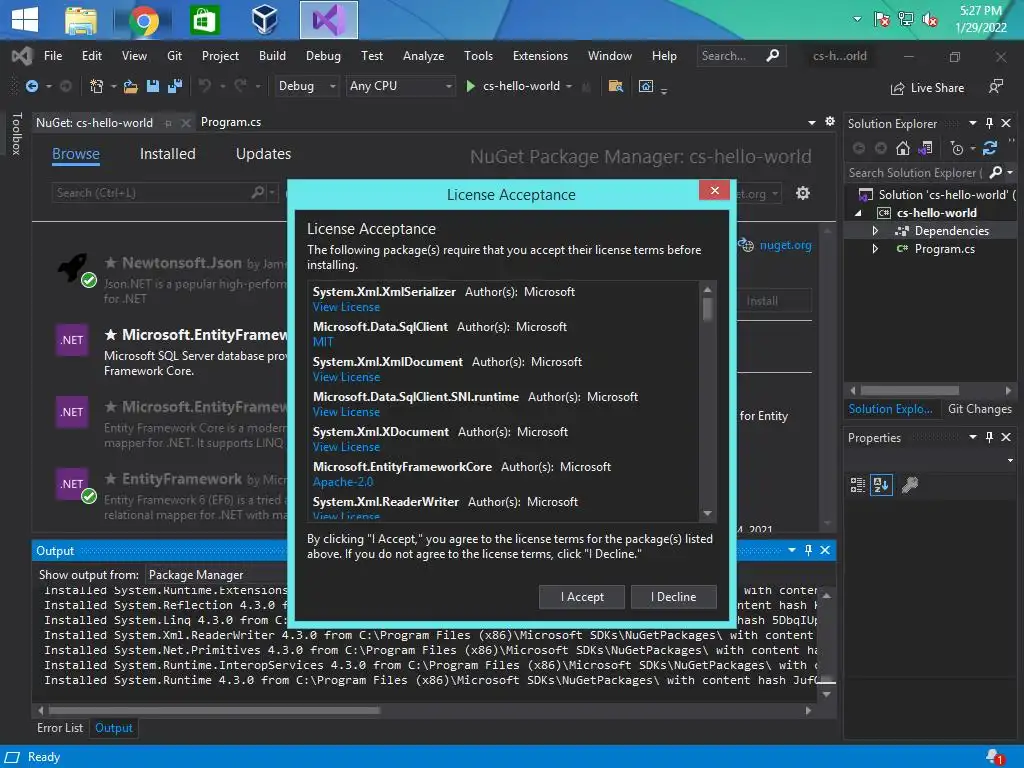Click the NuGet settings gear icon

[x=803, y=193]
